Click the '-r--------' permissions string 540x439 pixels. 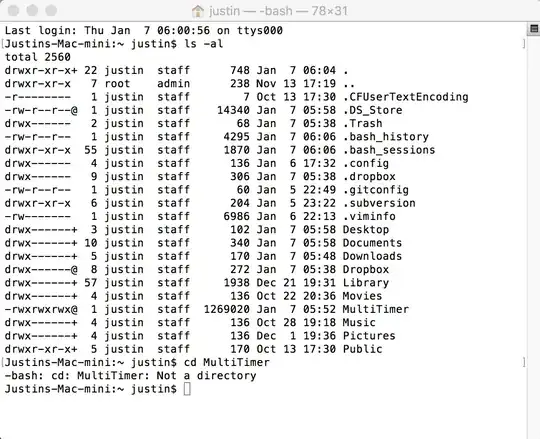pyautogui.click(x=38, y=97)
